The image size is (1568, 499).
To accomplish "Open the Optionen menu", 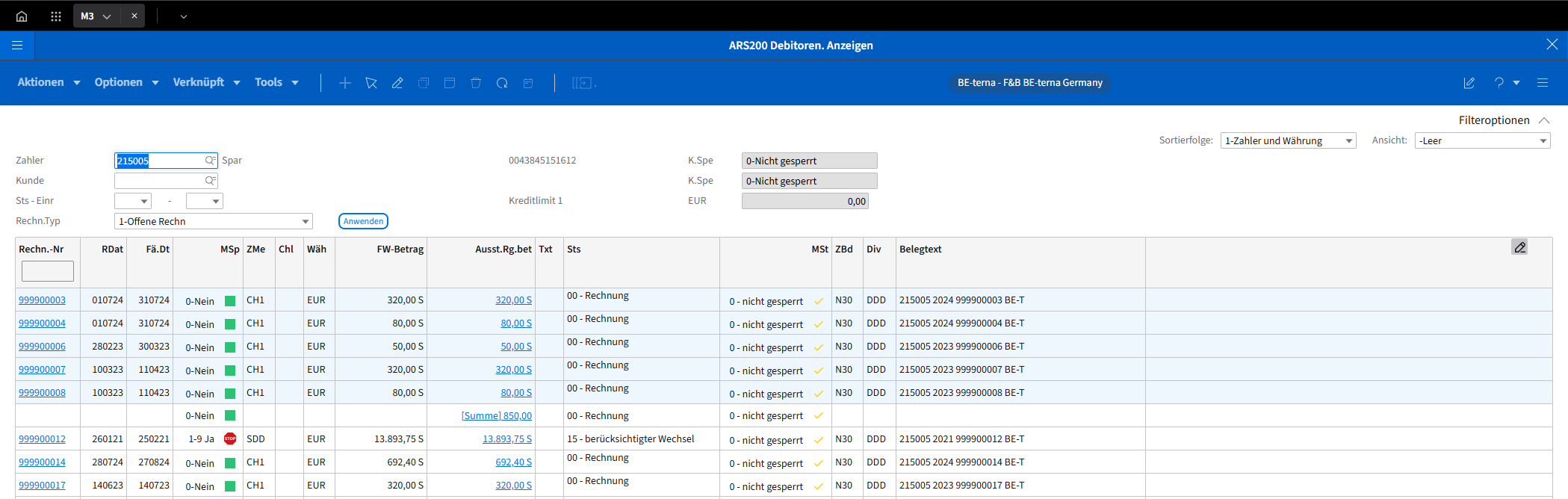I will point(126,82).
